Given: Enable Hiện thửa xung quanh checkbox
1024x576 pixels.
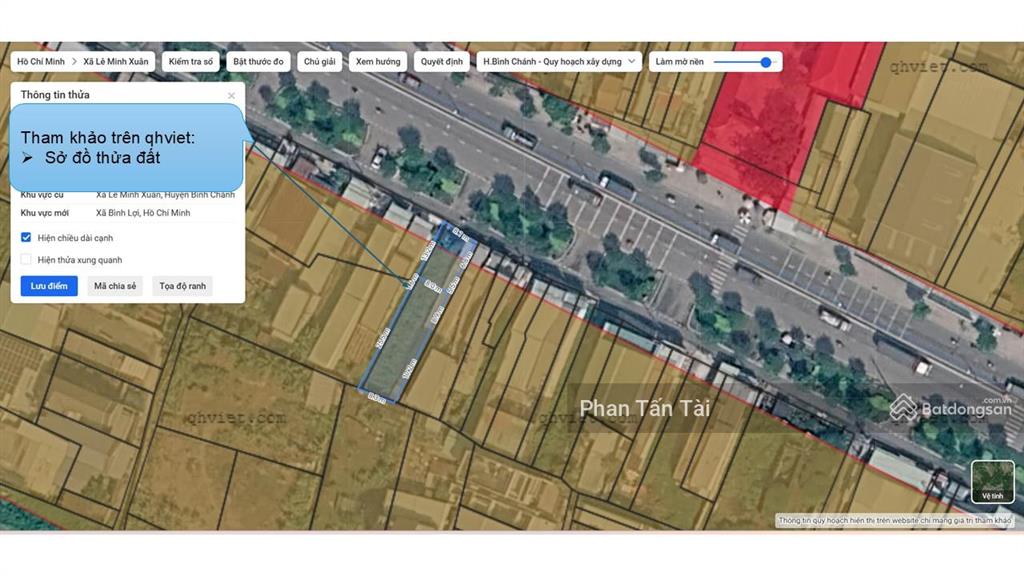Looking at the screenshot, I should (x=26, y=260).
